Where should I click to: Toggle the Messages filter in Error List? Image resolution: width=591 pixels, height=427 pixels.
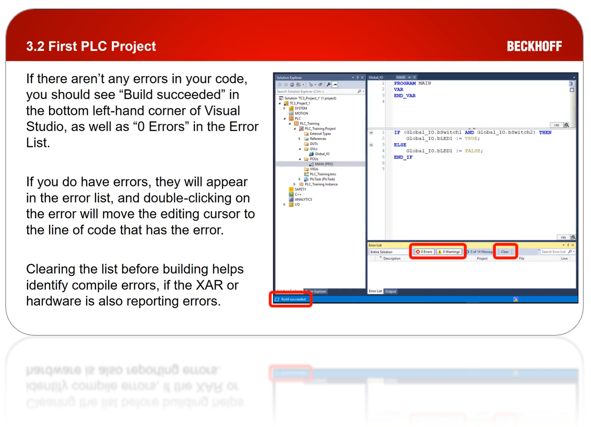(x=480, y=252)
